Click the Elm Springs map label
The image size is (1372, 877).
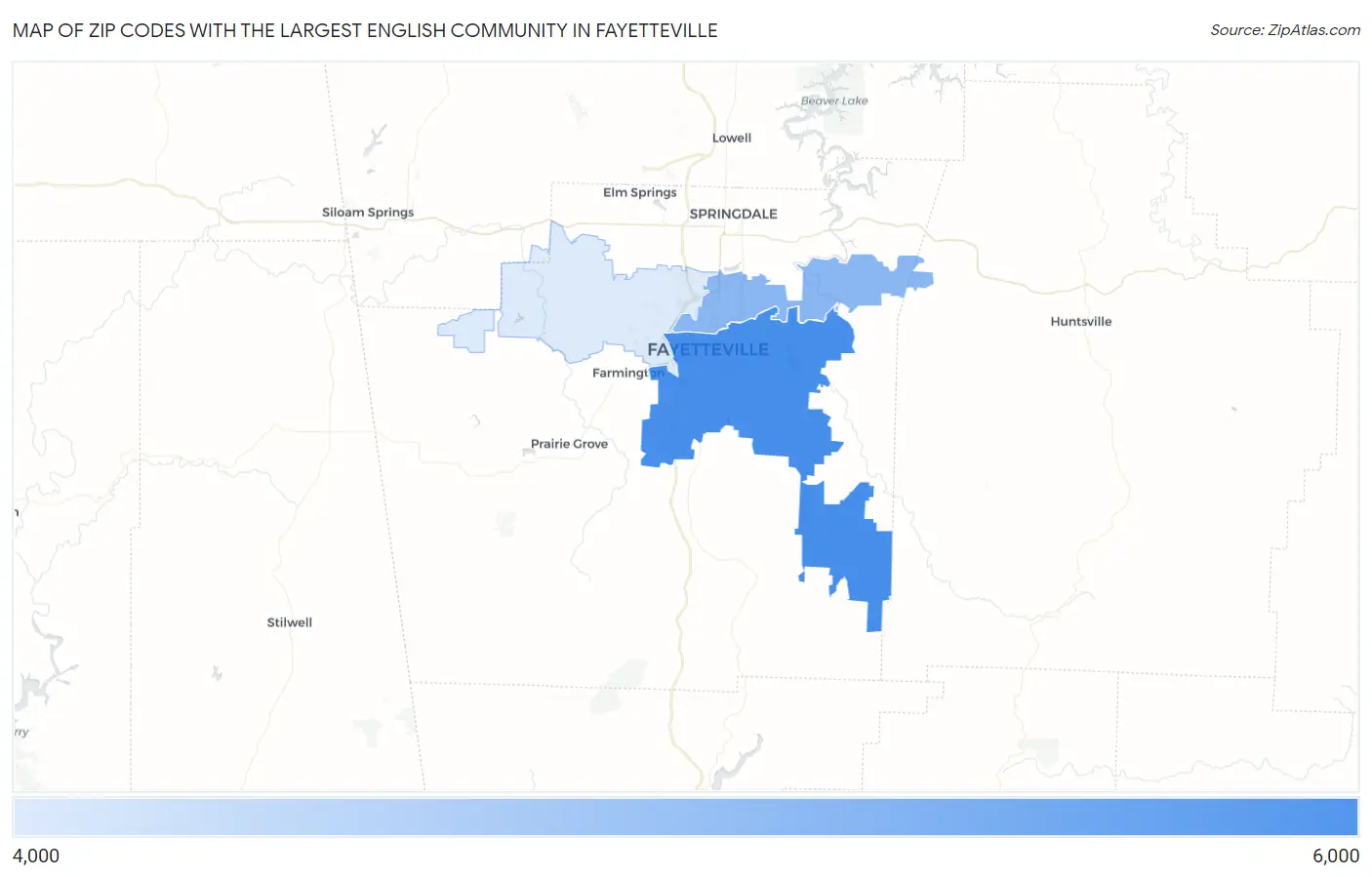tap(640, 192)
